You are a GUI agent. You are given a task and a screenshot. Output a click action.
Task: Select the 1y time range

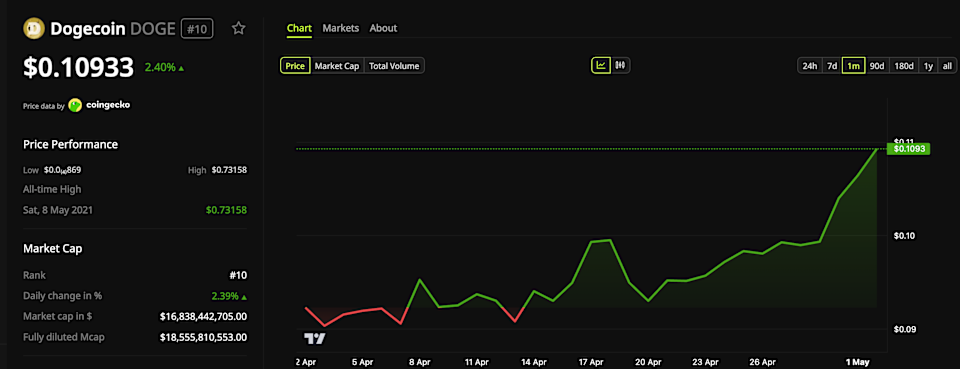click(x=928, y=65)
